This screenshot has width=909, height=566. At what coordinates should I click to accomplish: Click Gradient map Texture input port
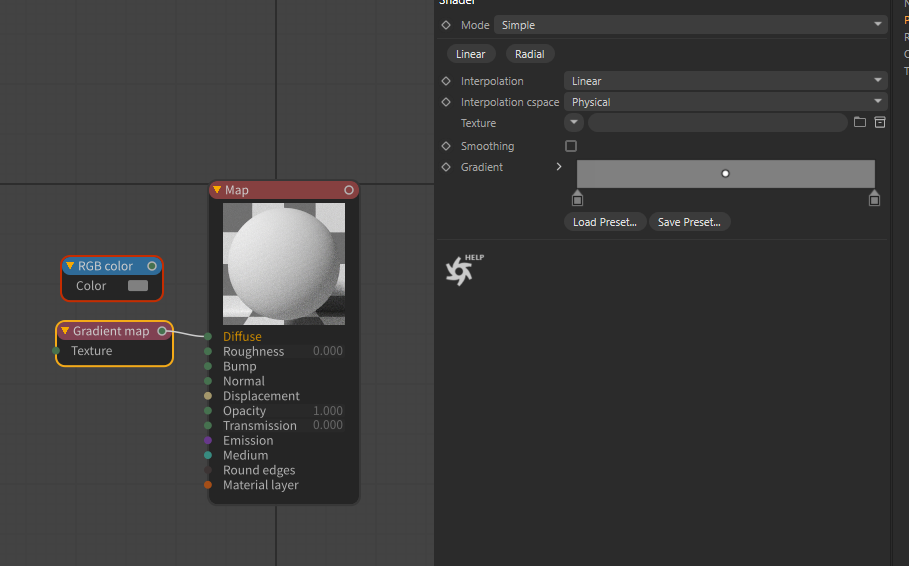56,350
